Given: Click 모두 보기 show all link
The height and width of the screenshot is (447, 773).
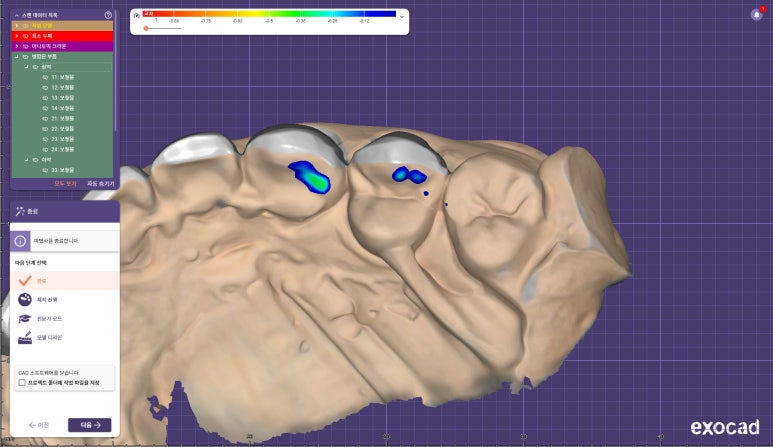Looking at the screenshot, I should point(66,184).
